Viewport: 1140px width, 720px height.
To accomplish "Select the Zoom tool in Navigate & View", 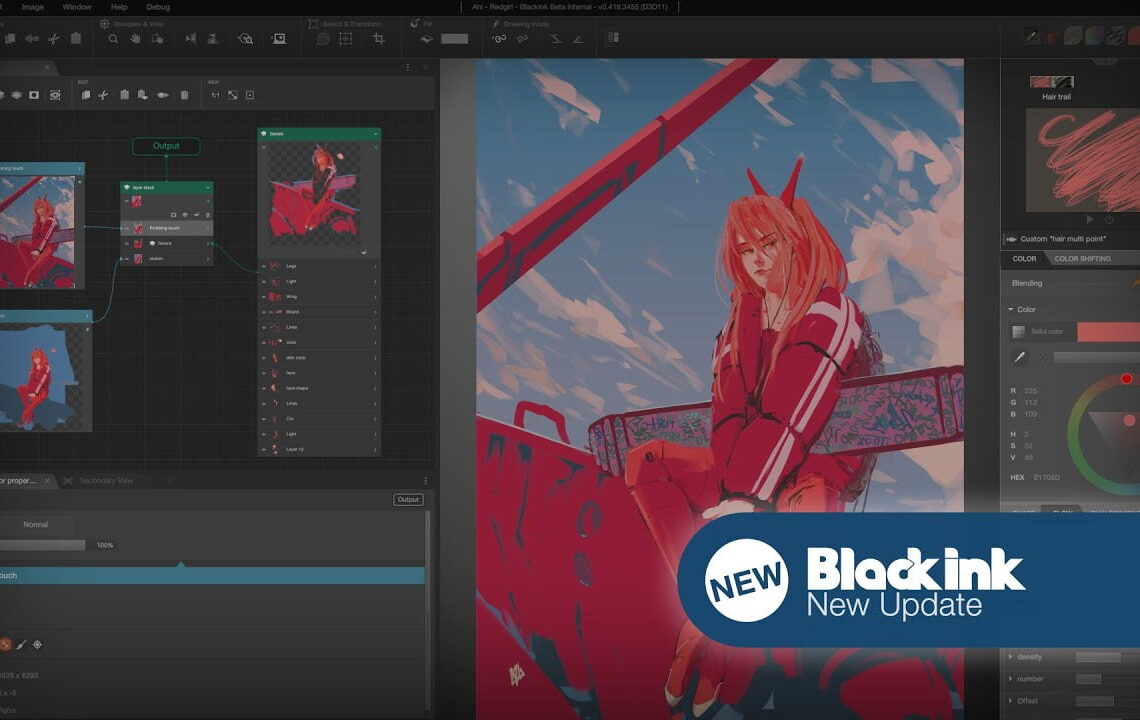I will (113, 38).
